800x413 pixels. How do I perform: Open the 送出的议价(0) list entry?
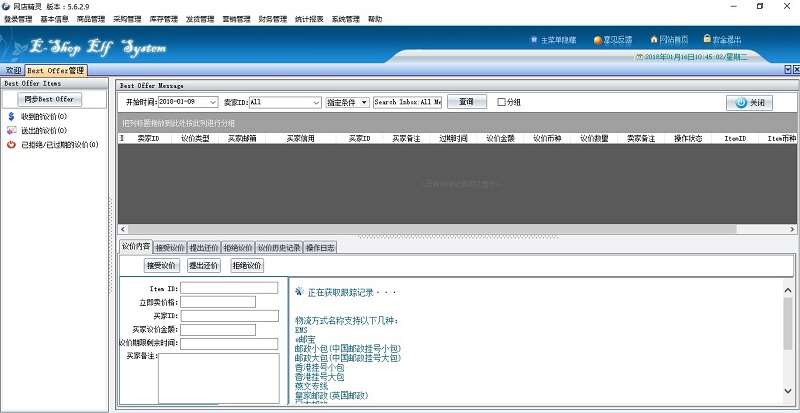coord(37,131)
